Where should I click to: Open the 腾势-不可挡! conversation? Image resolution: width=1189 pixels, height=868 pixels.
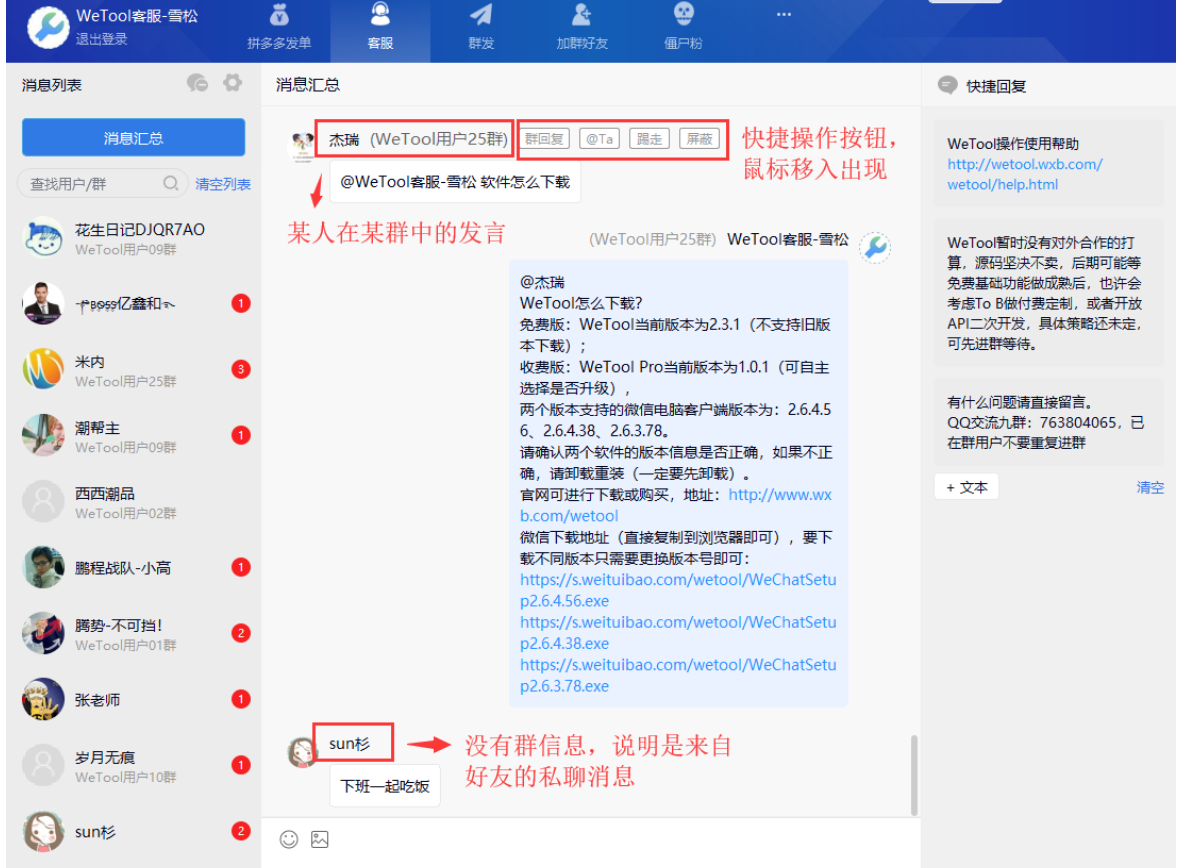133,634
